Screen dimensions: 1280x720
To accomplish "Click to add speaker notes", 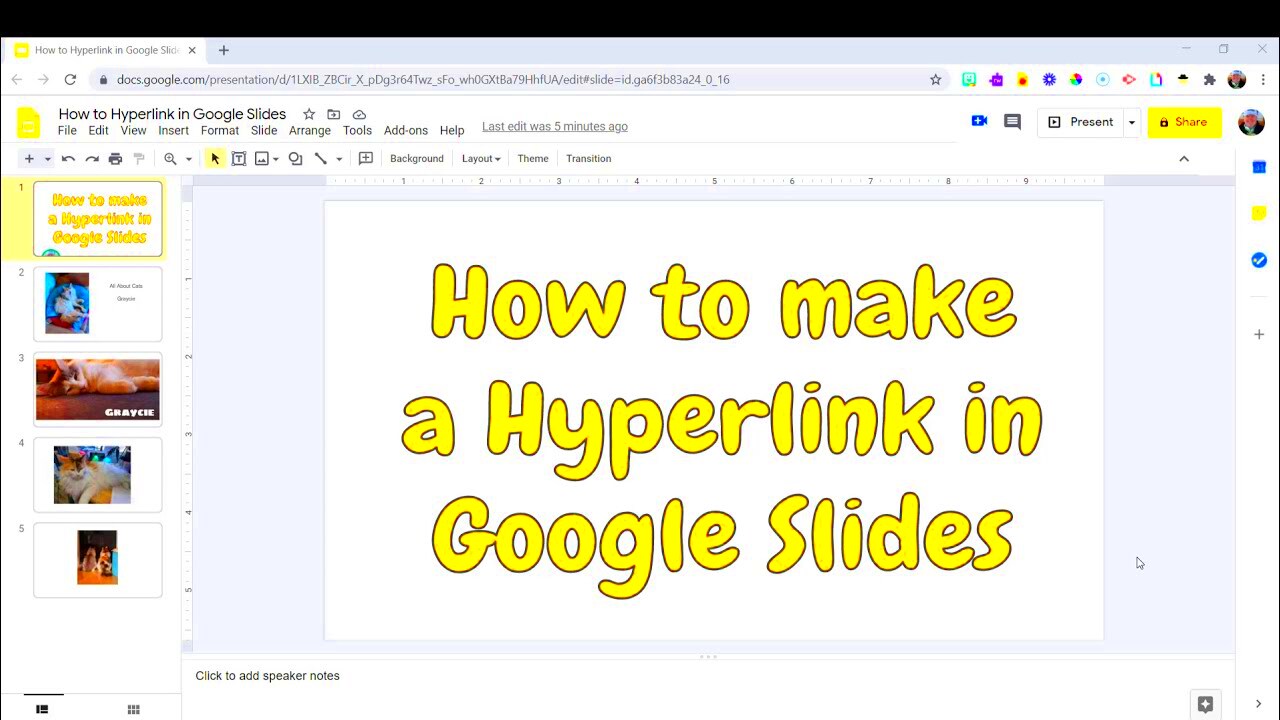I will coord(267,676).
